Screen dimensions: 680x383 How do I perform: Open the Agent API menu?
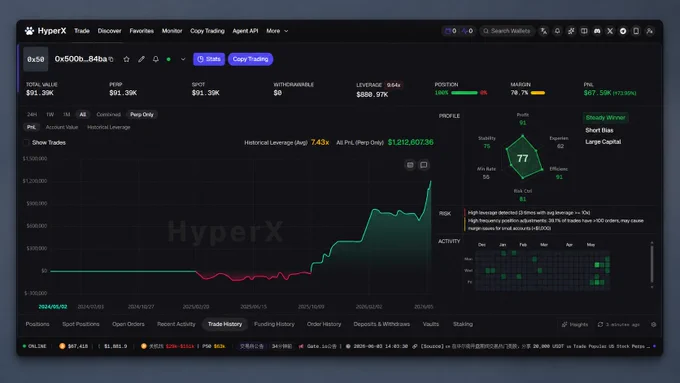pyautogui.click(x=245, y=31)
